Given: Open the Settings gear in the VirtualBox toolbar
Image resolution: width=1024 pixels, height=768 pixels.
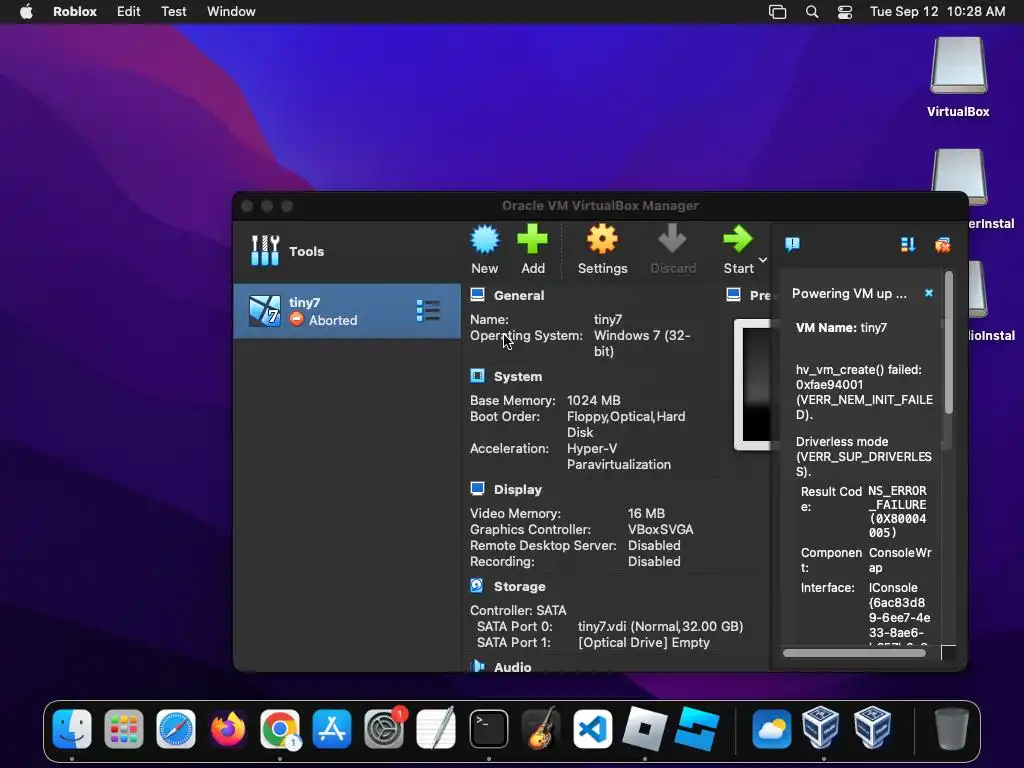Looking at the screenshot, I should tap(602, 240).
